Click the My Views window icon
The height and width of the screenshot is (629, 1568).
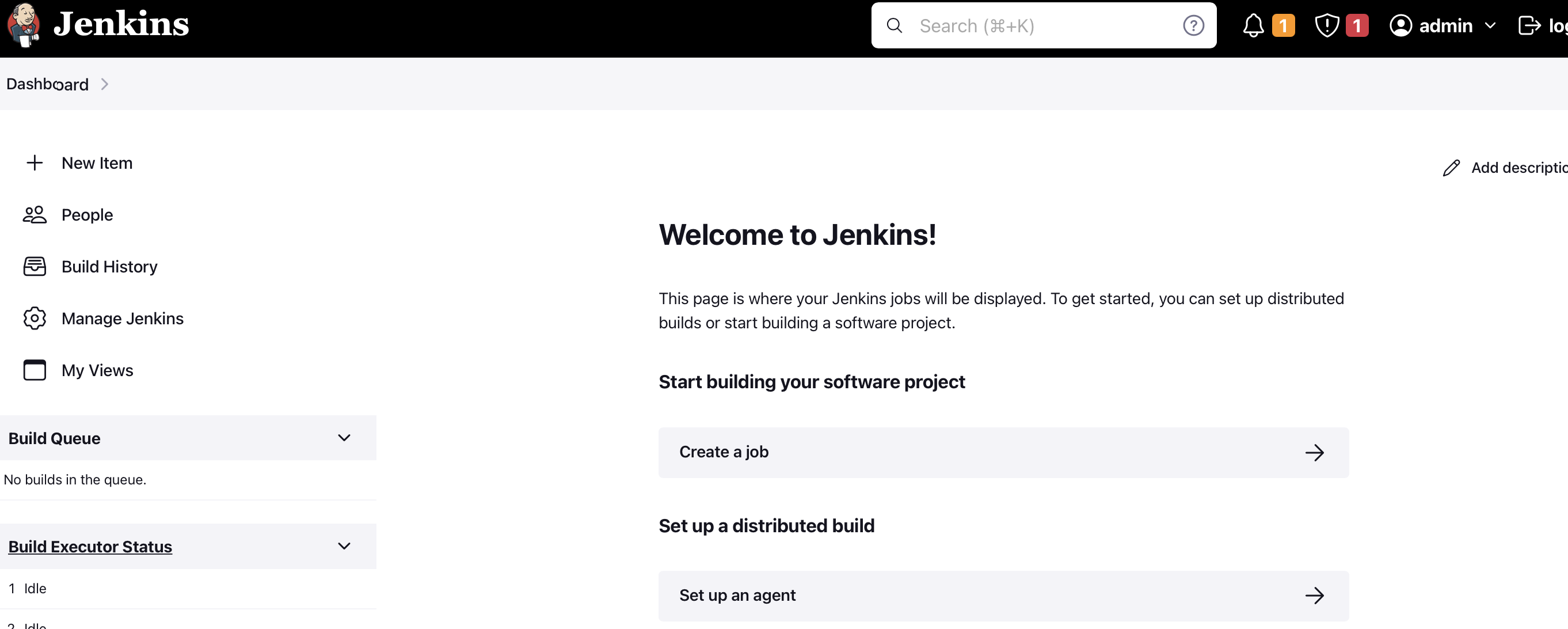coord(35,370)
